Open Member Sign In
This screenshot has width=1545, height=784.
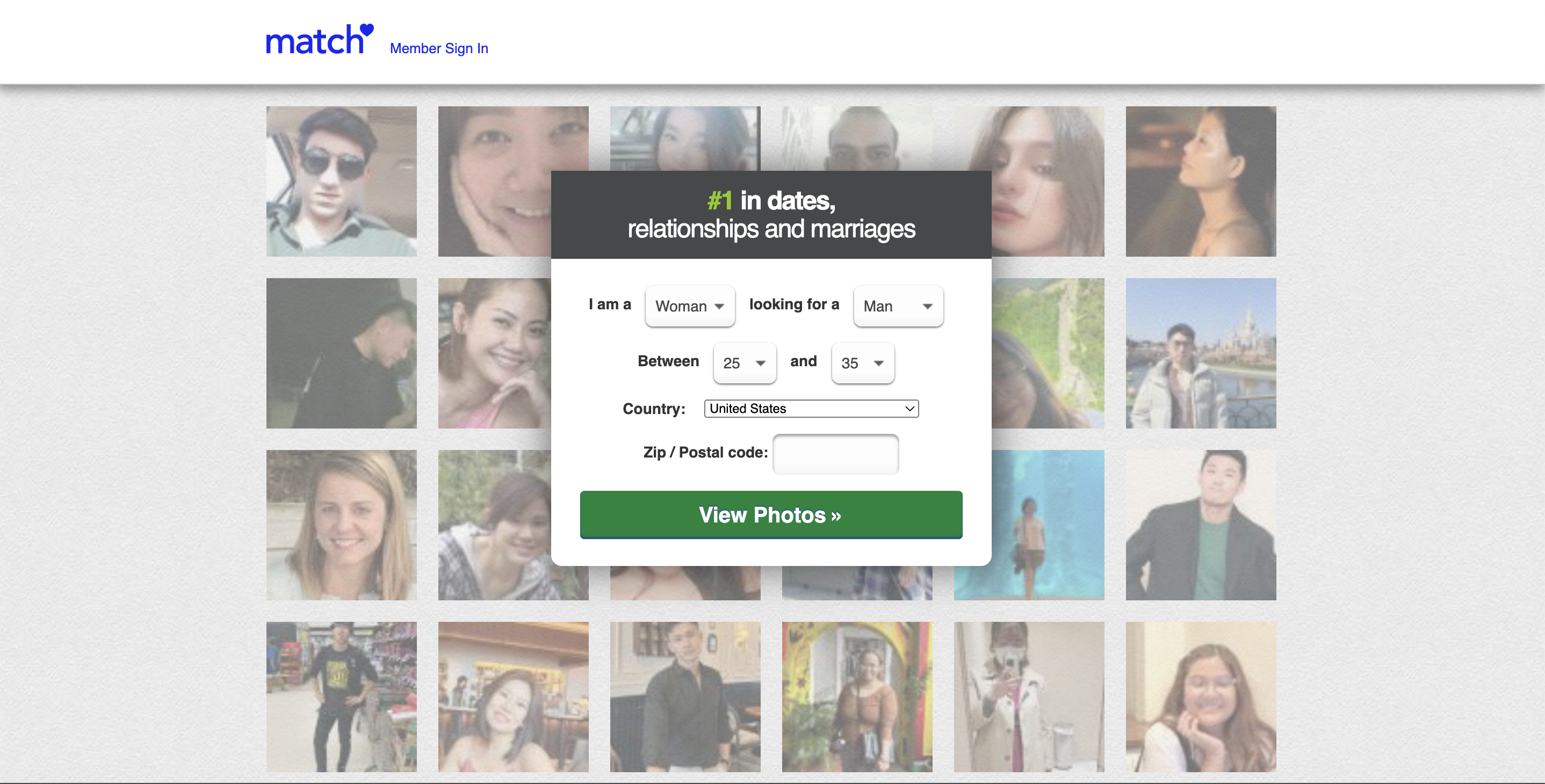pos(439,48)
